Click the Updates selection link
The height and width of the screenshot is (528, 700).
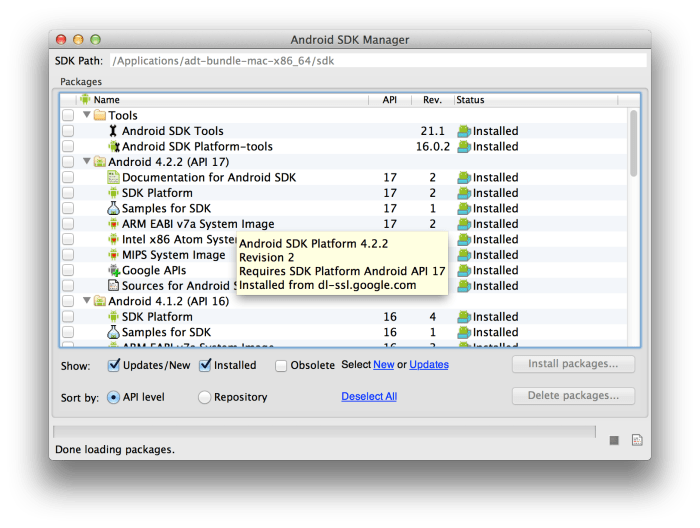pos(429,365)
